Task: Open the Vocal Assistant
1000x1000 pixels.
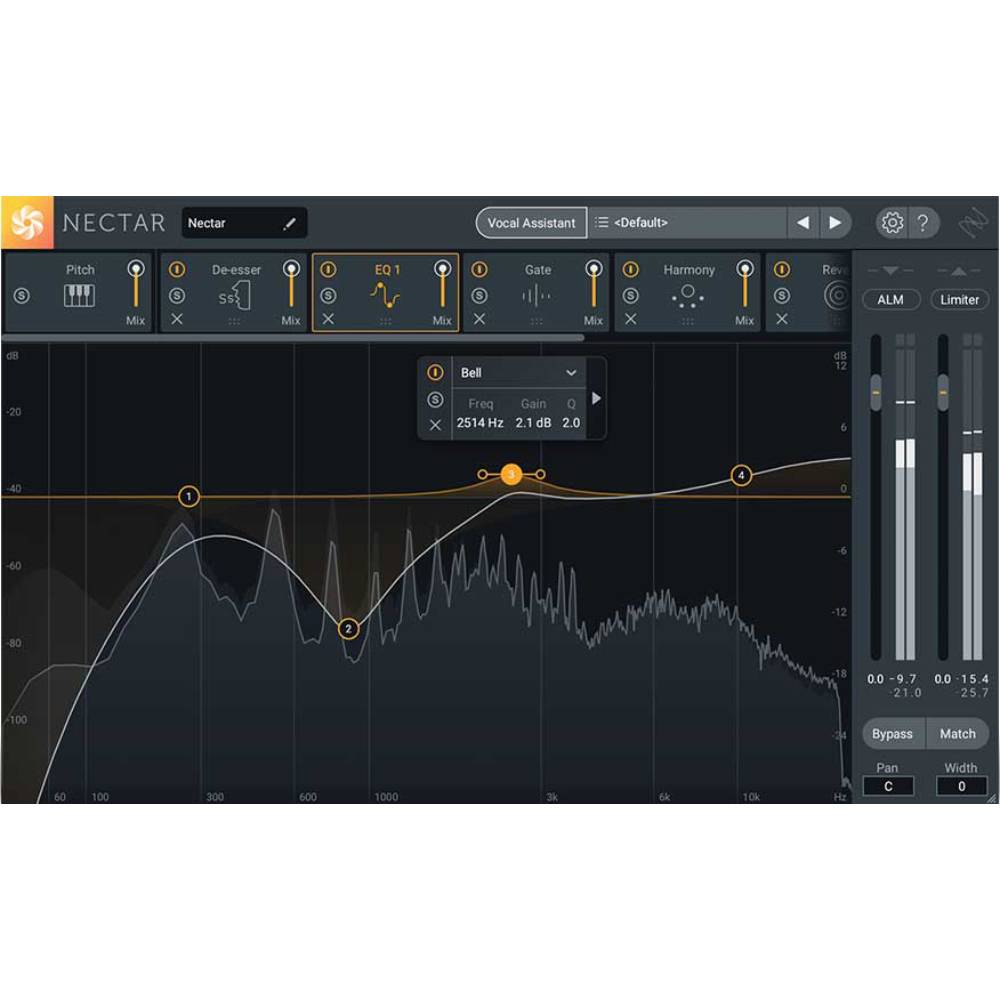Action: pyautogui.click(x=531, y=223)
